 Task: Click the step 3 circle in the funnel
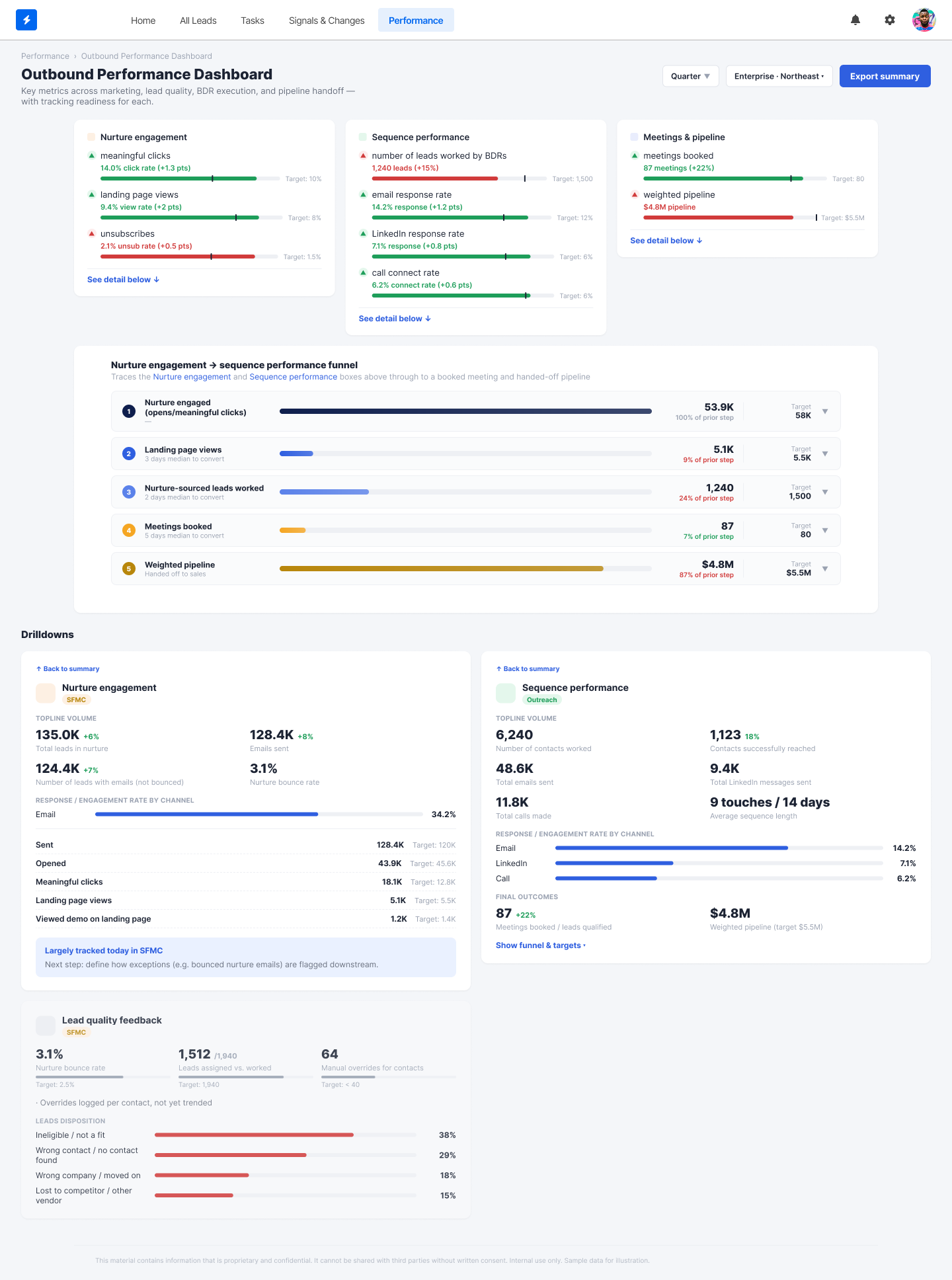[129, 492]
